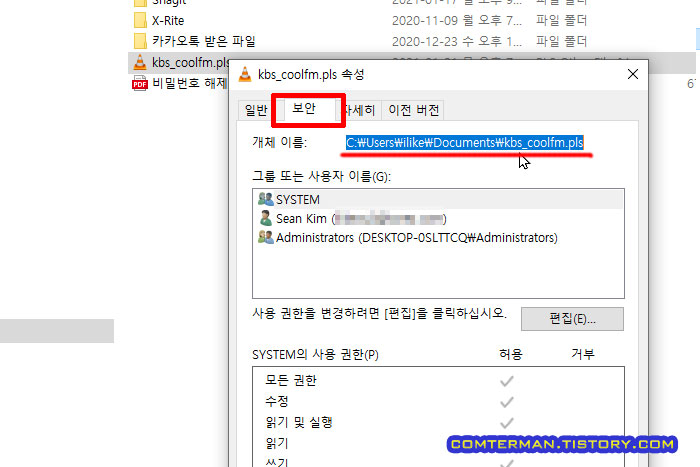Click the 수정 permission row
Screen dimensions: 700x467
pos(438,401)
